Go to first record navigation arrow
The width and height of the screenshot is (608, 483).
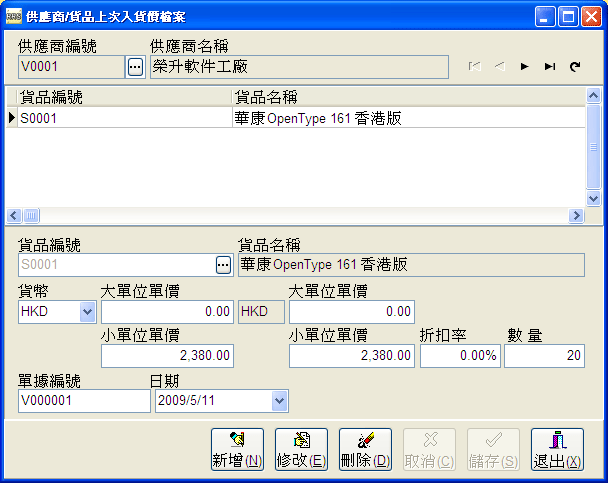475,67
